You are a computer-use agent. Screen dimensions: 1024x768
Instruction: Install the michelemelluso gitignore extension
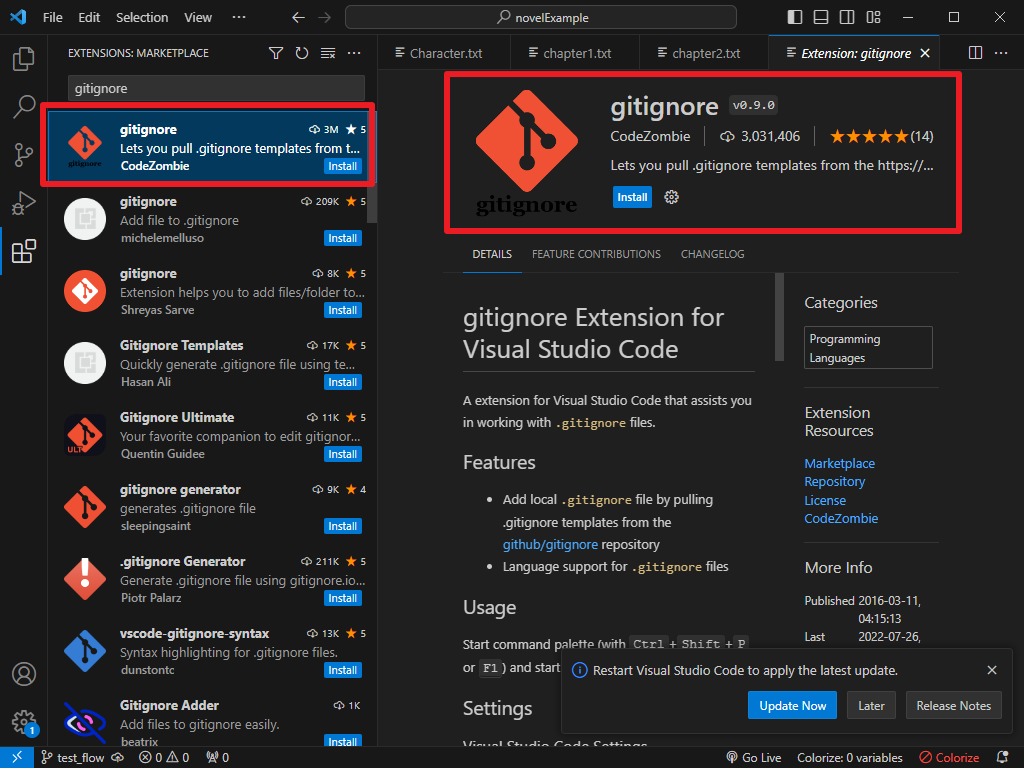343,238
